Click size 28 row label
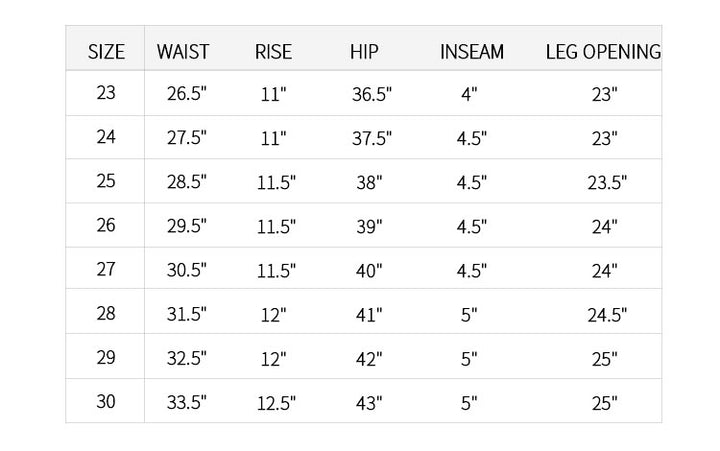Screen dimensions: 720x451 tap(106, 313)
